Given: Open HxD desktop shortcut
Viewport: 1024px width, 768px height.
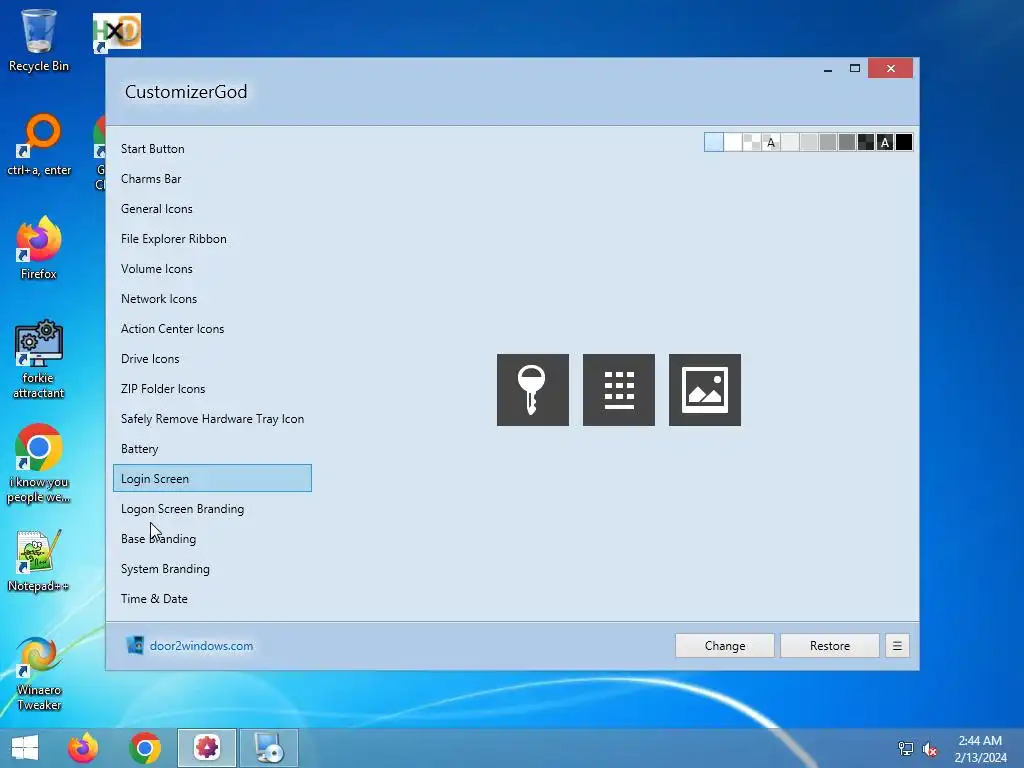Looking at the screenshot, I should click(117, 33).
